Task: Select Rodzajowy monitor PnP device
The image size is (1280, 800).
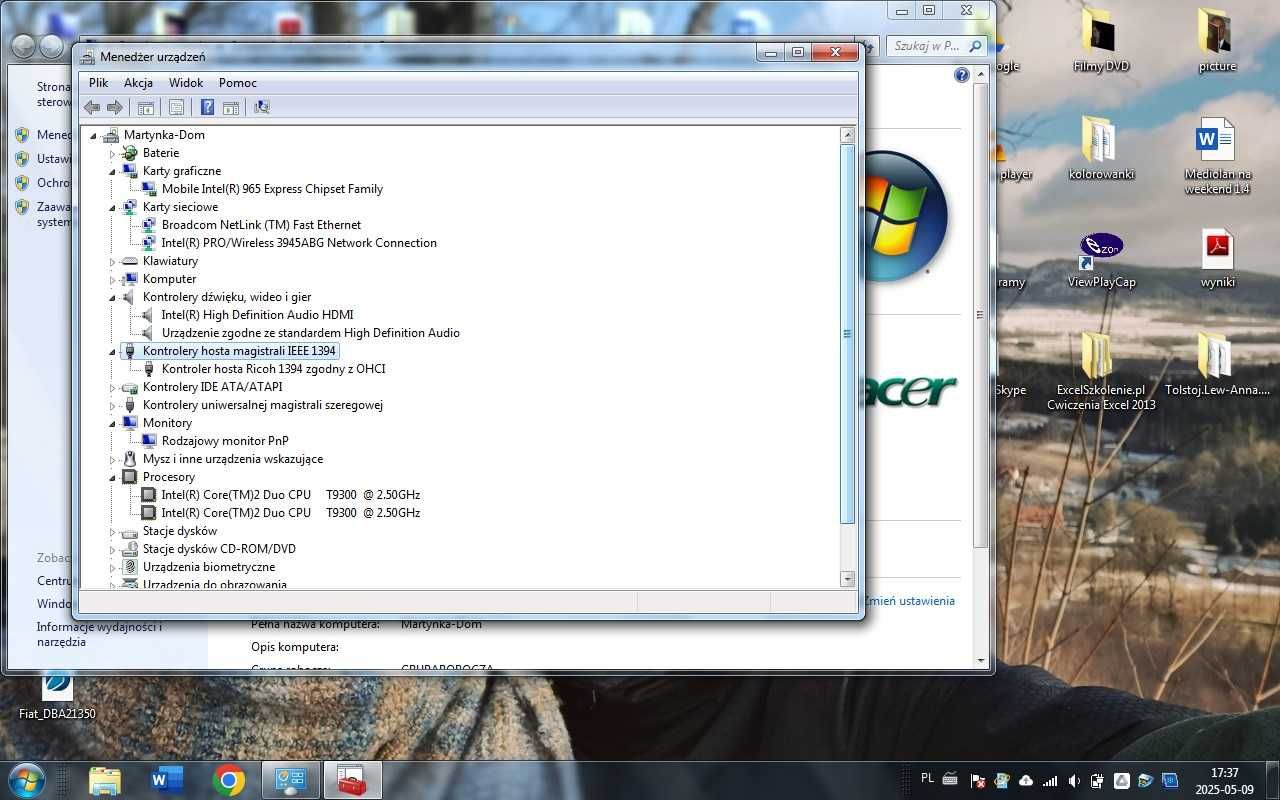Action: click(225, 441)
